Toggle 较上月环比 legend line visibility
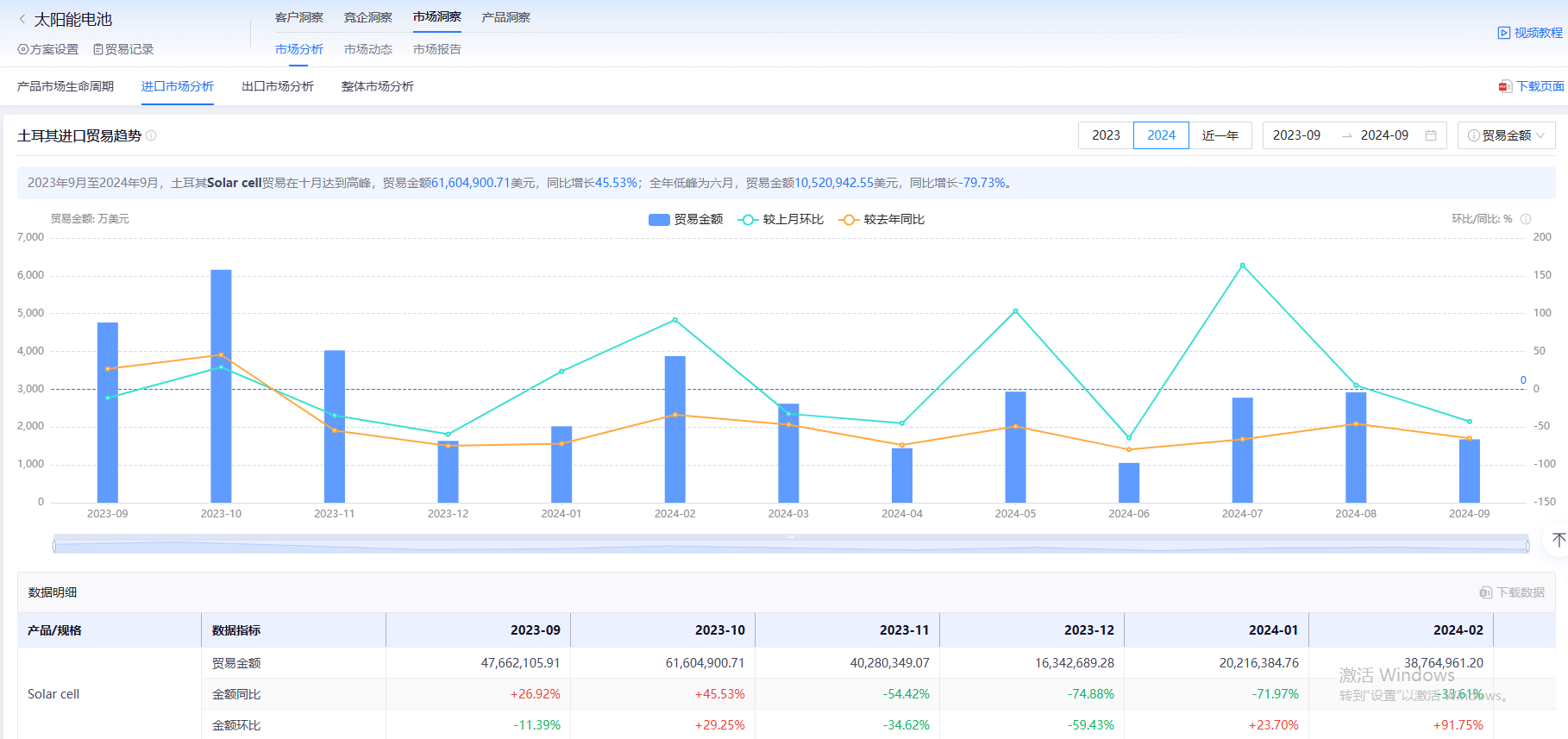Screen dimensions: 1568x739 781,220
